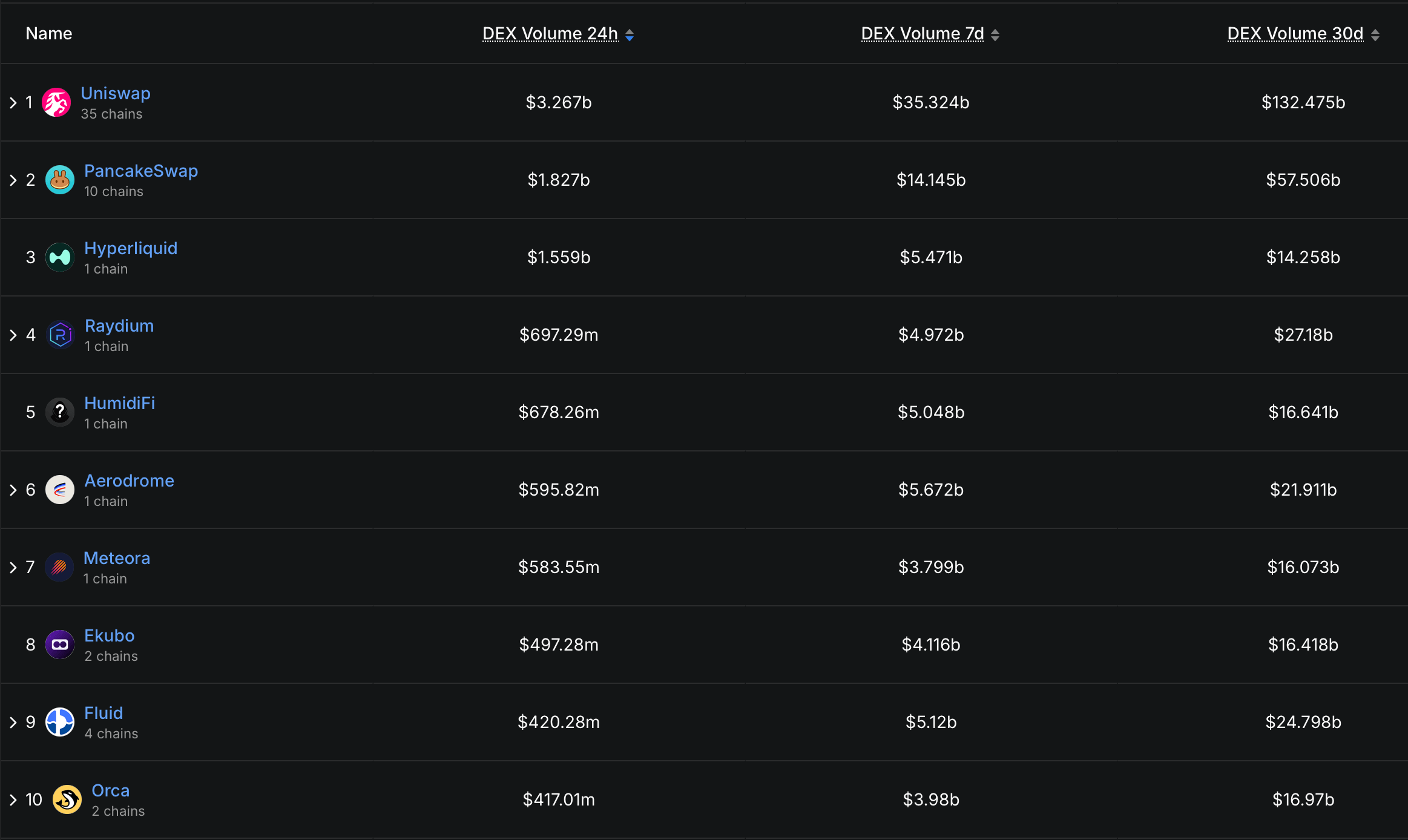Sort by DEX Volume 7d column header

922,34
